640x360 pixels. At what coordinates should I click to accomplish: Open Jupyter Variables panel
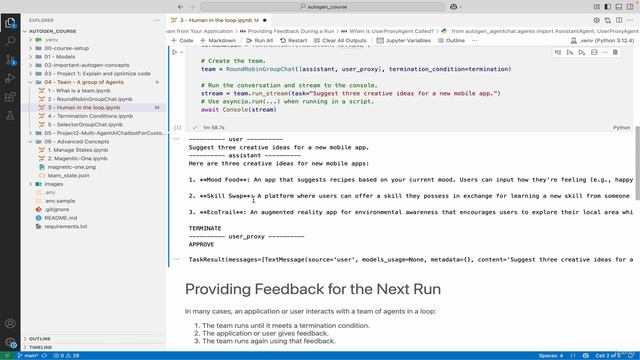pos(403,40)
